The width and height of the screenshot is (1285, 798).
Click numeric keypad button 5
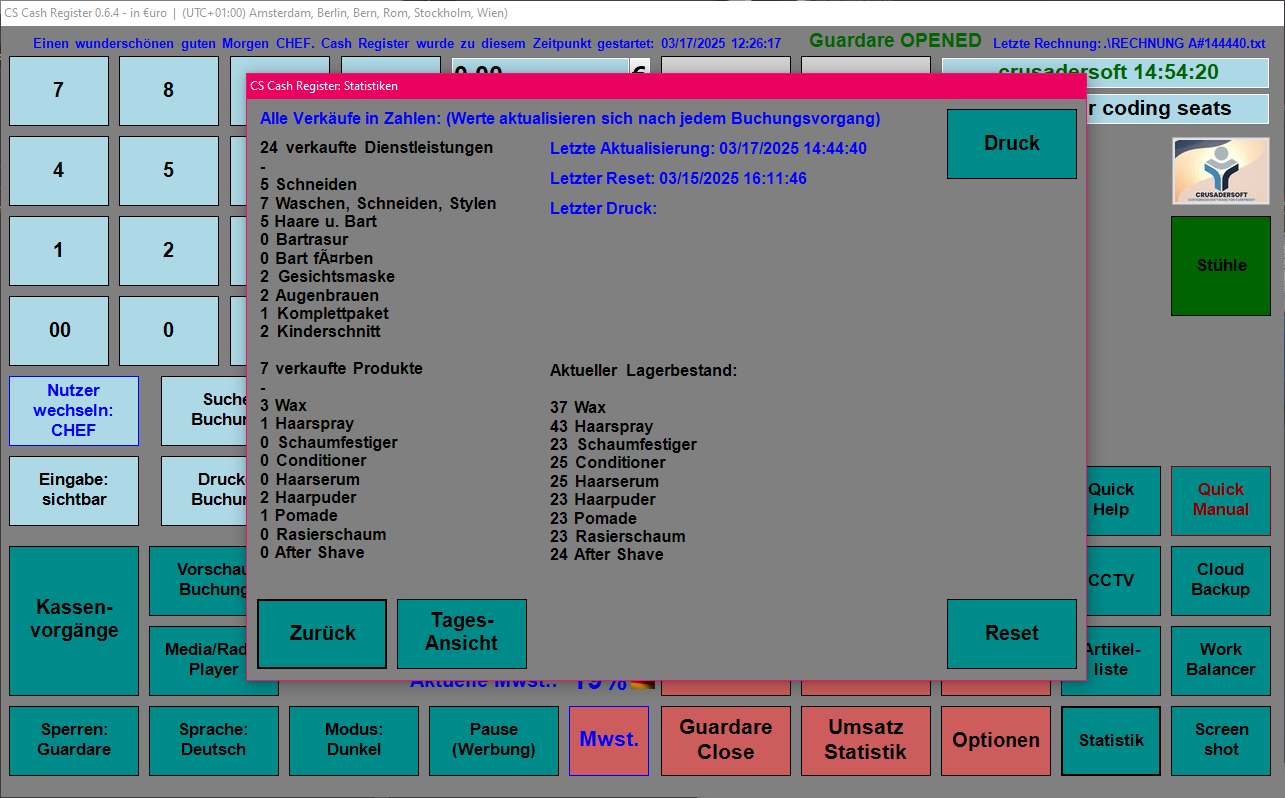tap(169, 171)
